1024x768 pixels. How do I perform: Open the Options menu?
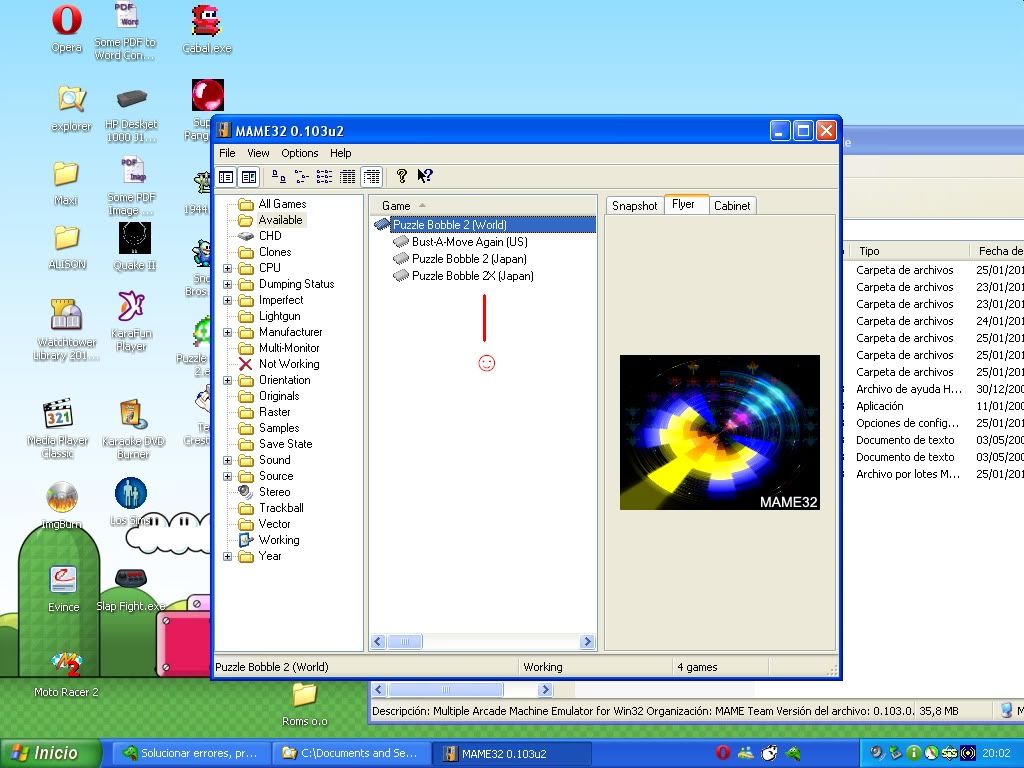point(300,153)
